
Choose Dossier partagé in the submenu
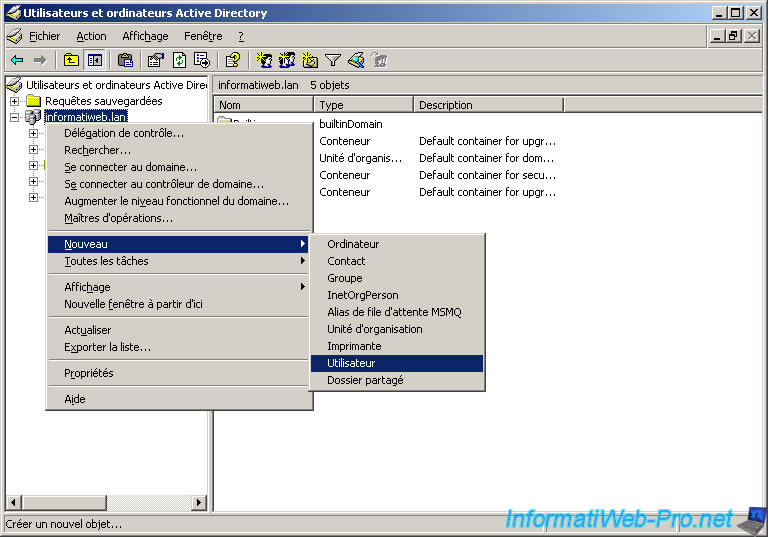pyautogui.click(x=397, y=380)
